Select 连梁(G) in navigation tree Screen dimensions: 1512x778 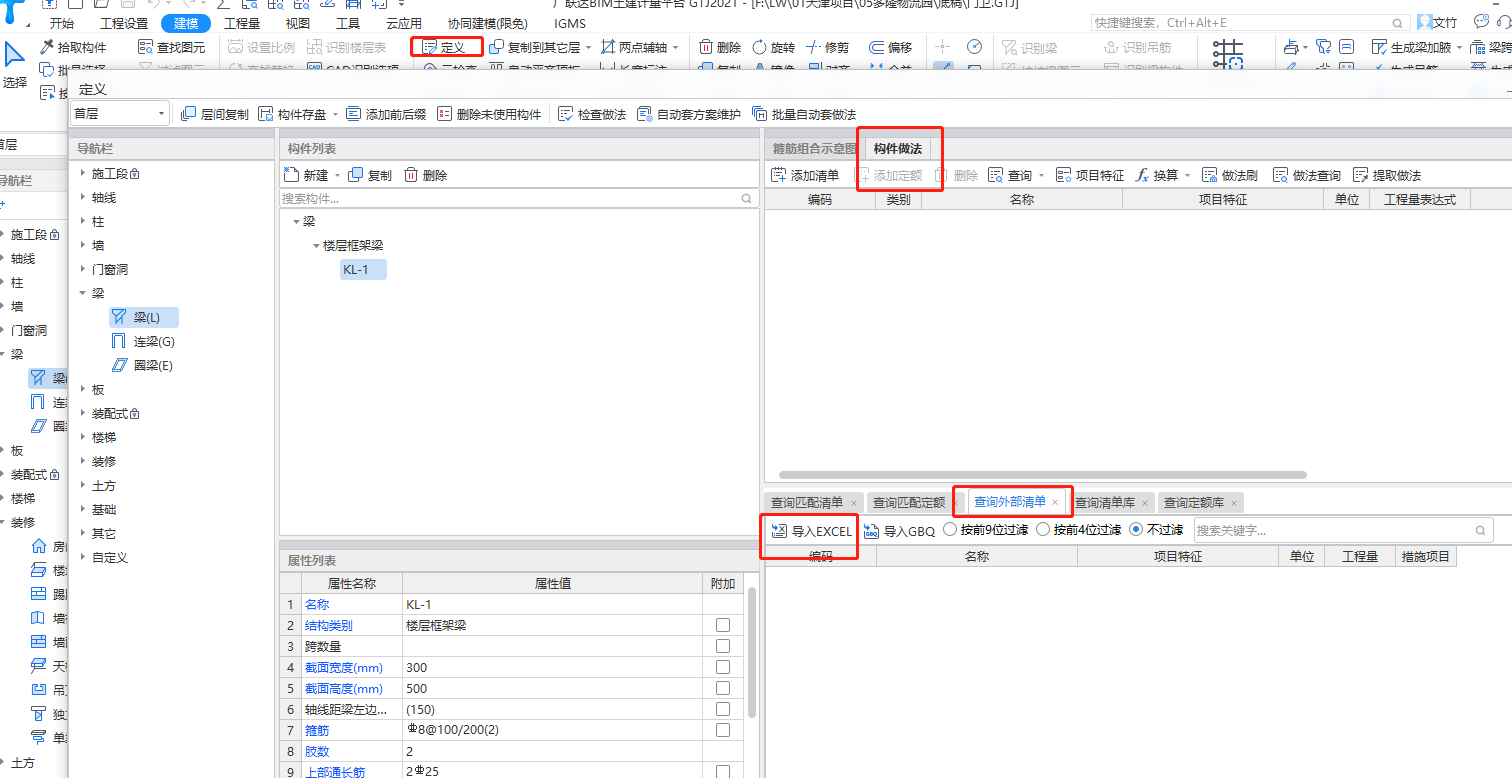[143, 341]
